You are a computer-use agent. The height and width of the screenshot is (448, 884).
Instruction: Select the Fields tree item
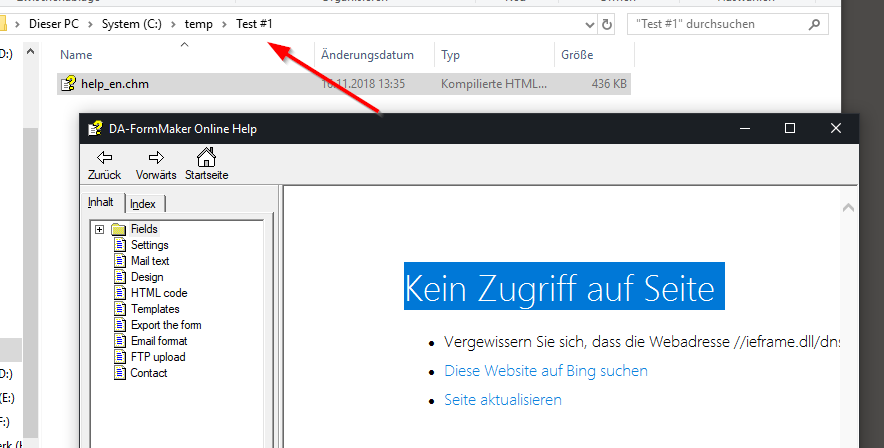[144, 229]
